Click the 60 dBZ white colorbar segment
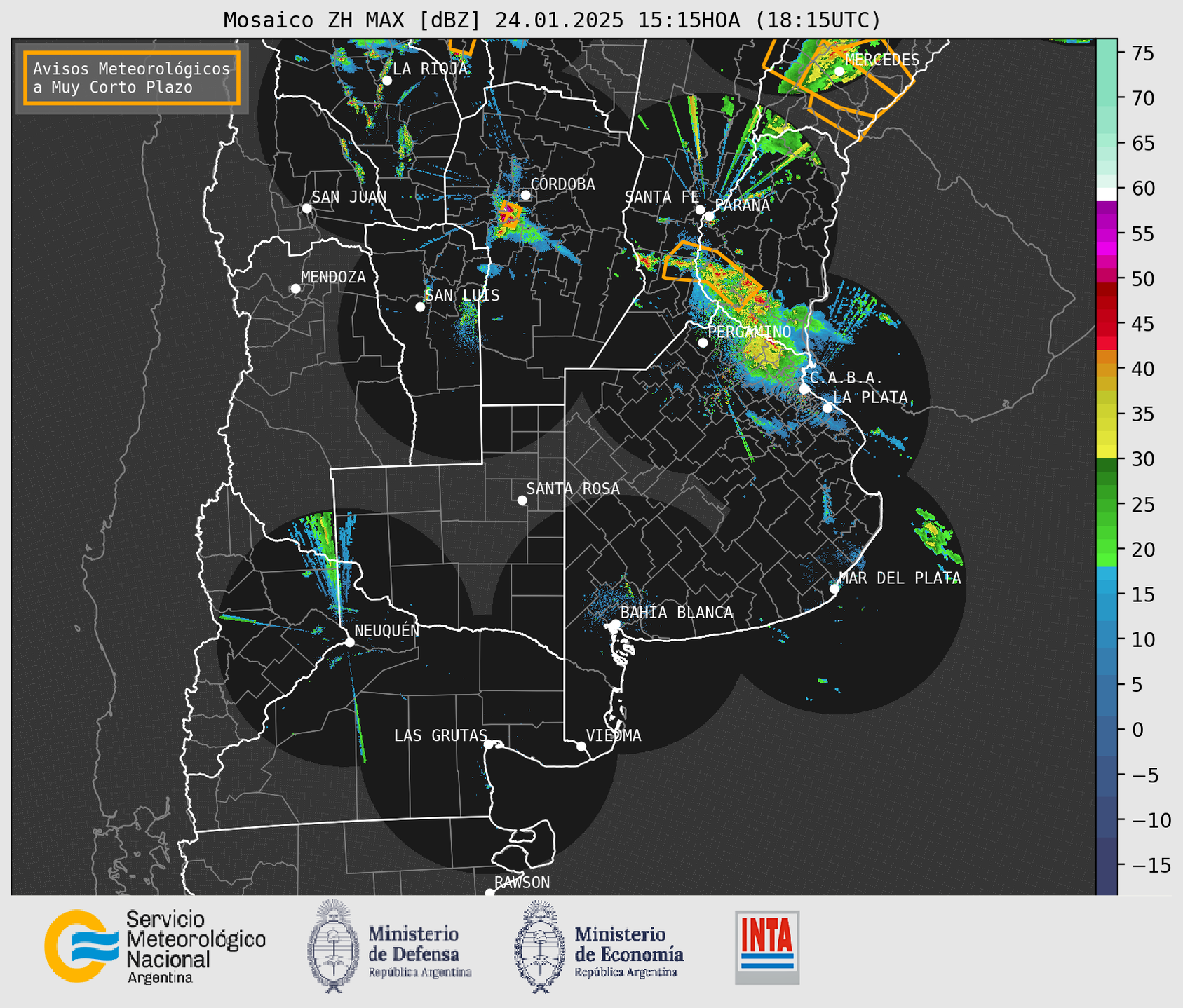 click(1107, 194)
